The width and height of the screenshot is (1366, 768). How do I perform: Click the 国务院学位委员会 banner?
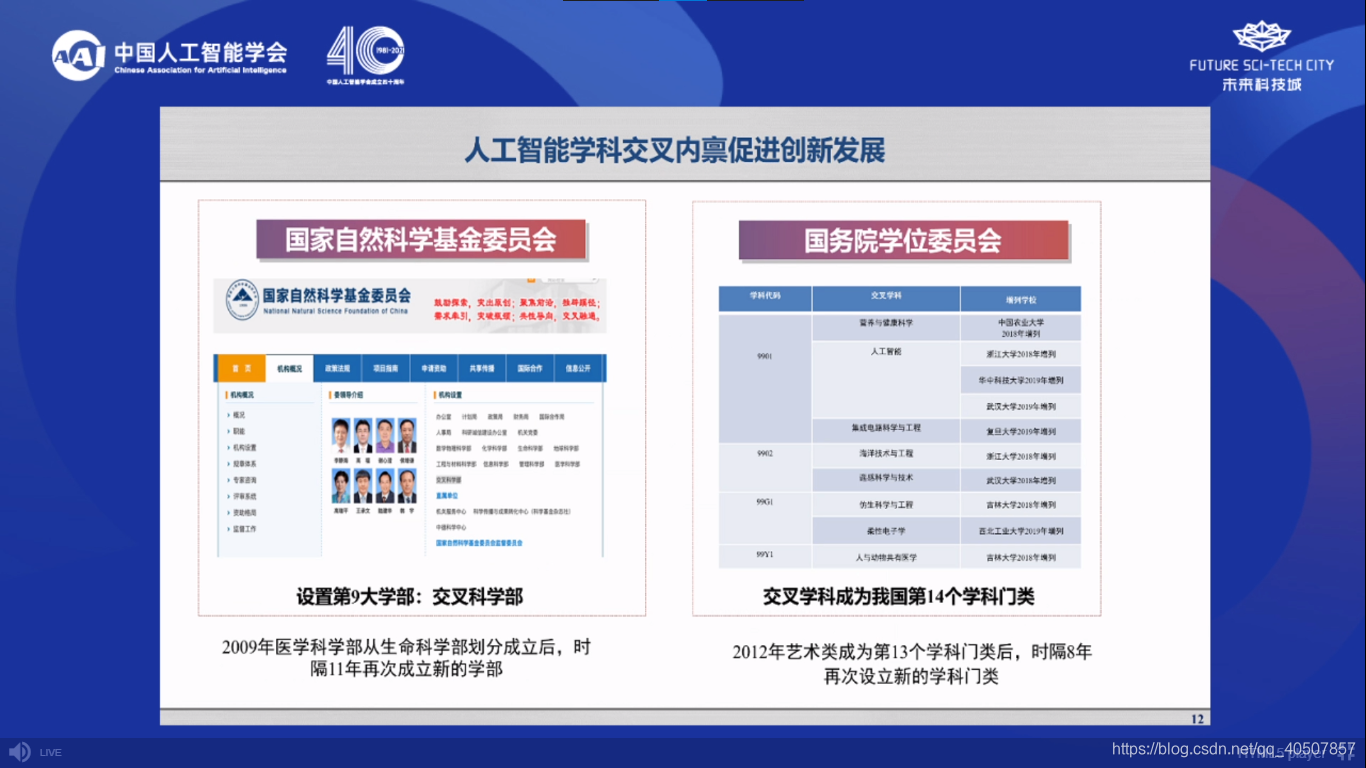coord(903,241)
